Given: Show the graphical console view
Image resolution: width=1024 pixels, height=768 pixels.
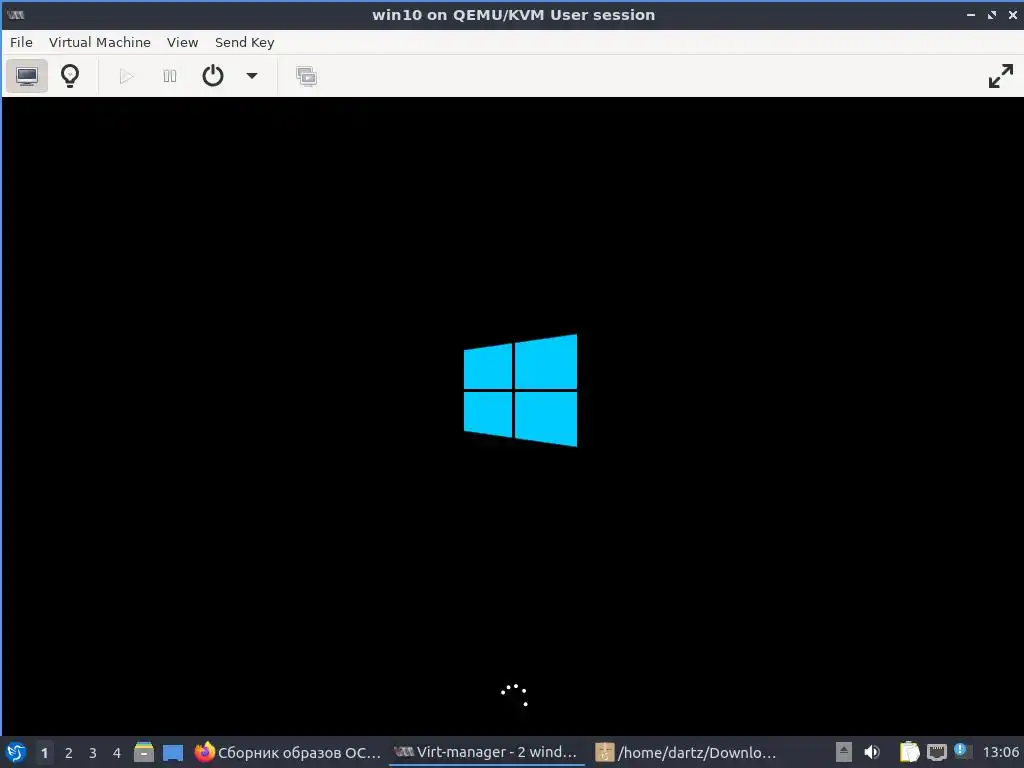Looking at the screenshot, I should click(27, 76).
